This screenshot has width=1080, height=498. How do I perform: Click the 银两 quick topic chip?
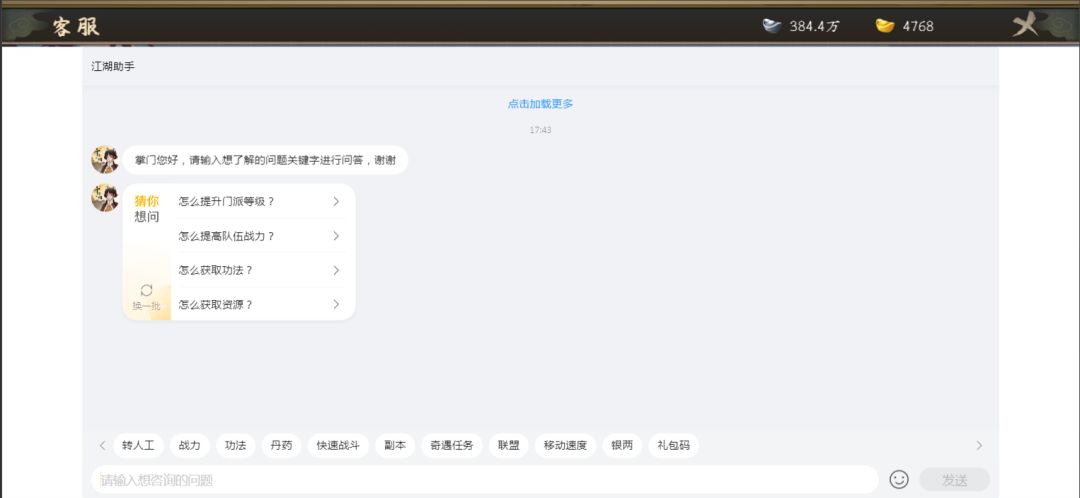coord(623,446)
